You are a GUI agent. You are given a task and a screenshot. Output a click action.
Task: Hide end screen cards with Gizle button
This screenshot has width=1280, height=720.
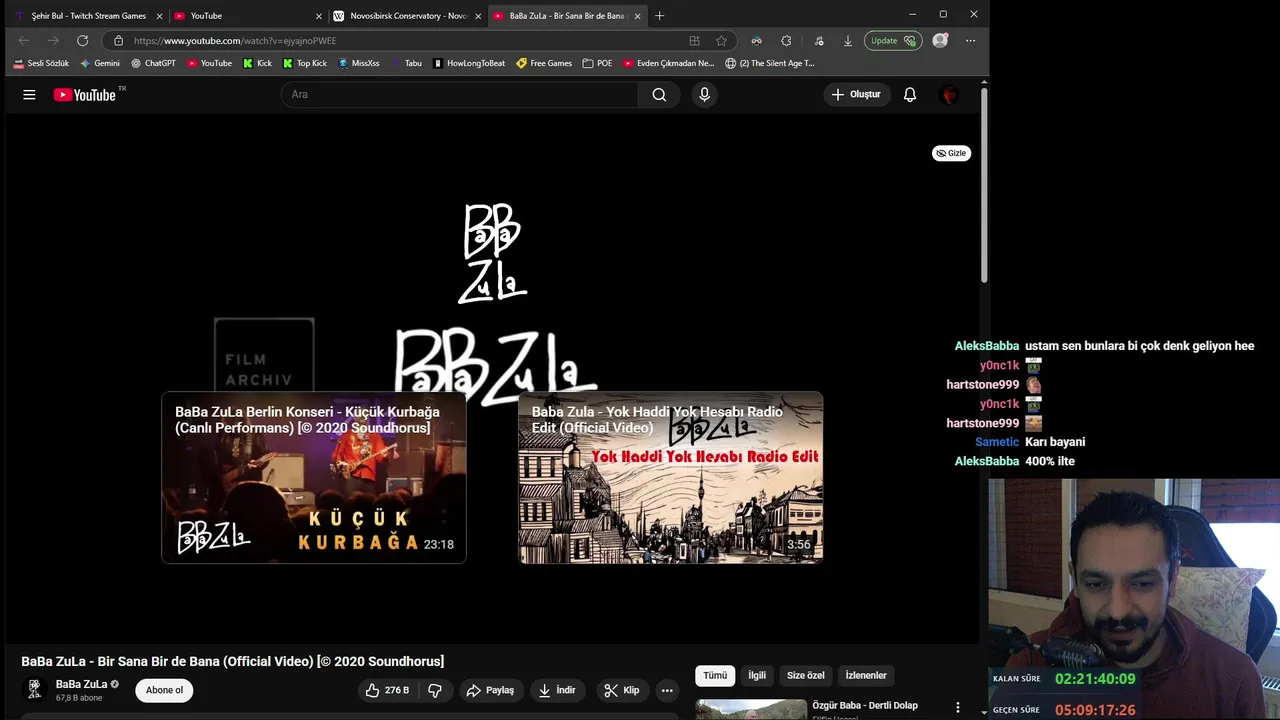pyautogui.click(x=951, y=153)
